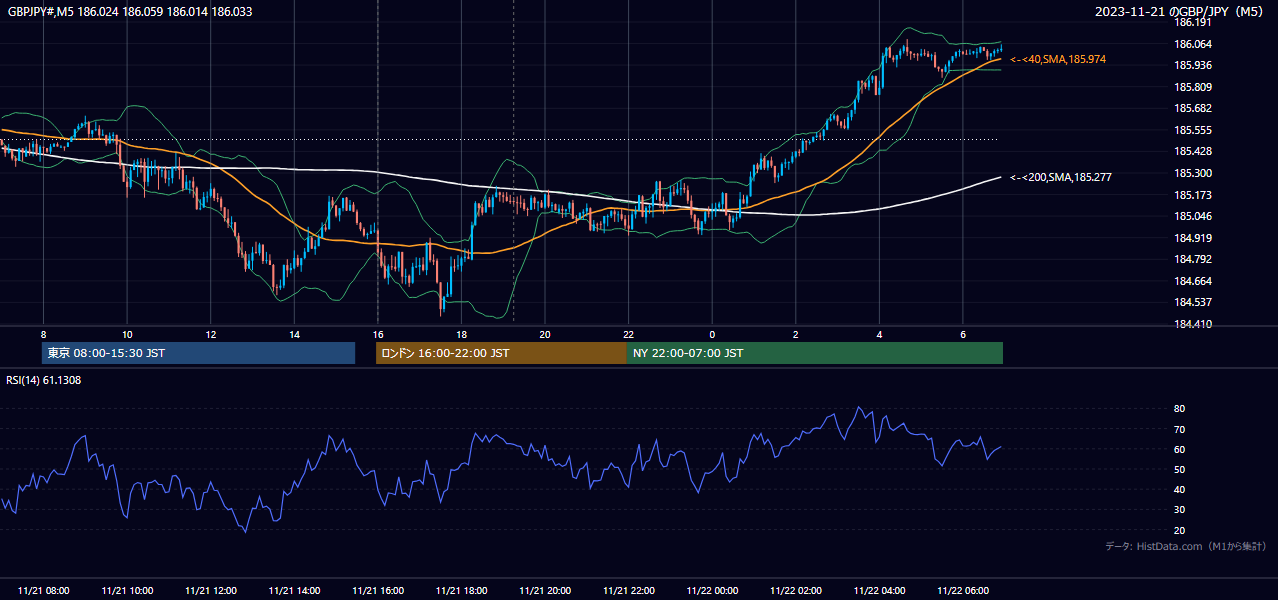This screenshot has height=600, width=1278.
Task: Click the HistData.com data source credit
Action: pyautogui.click(x=1185, y=546)
